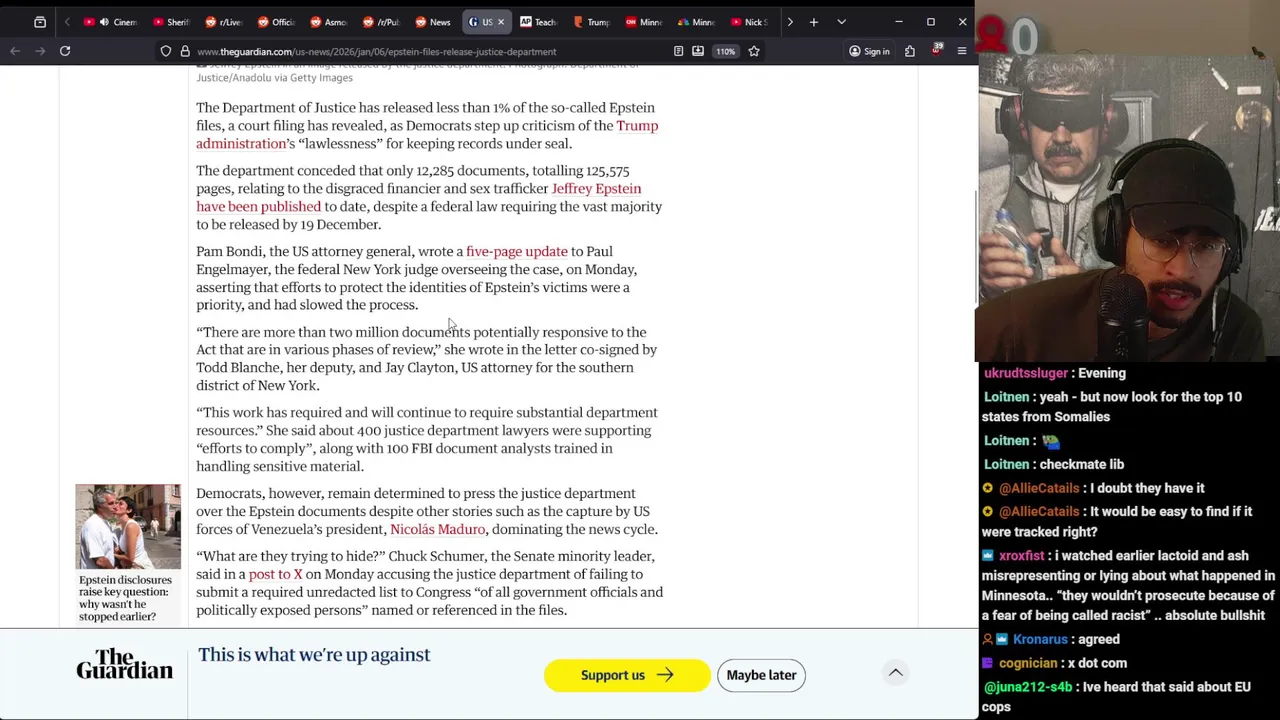
Task: View site security padlock info
Action: click(185, 51)
